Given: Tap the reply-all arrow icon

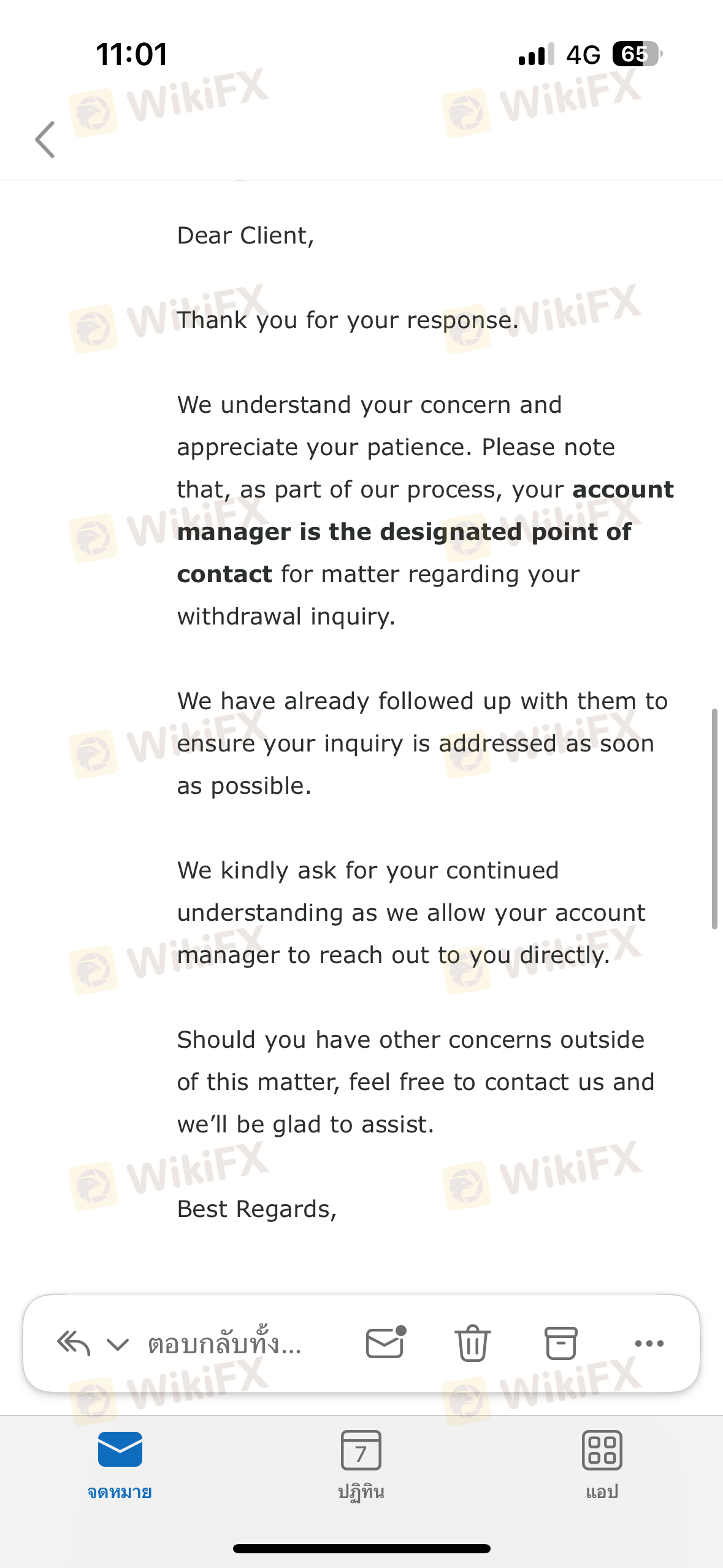Looking at the screenshot, I should (74, 1343).
